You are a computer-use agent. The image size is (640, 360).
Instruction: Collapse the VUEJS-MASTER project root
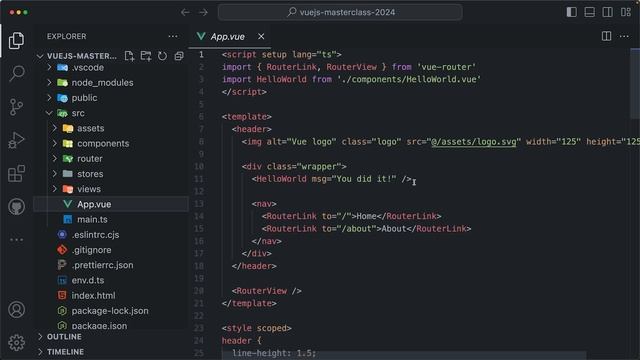click(x=40, y=56)
